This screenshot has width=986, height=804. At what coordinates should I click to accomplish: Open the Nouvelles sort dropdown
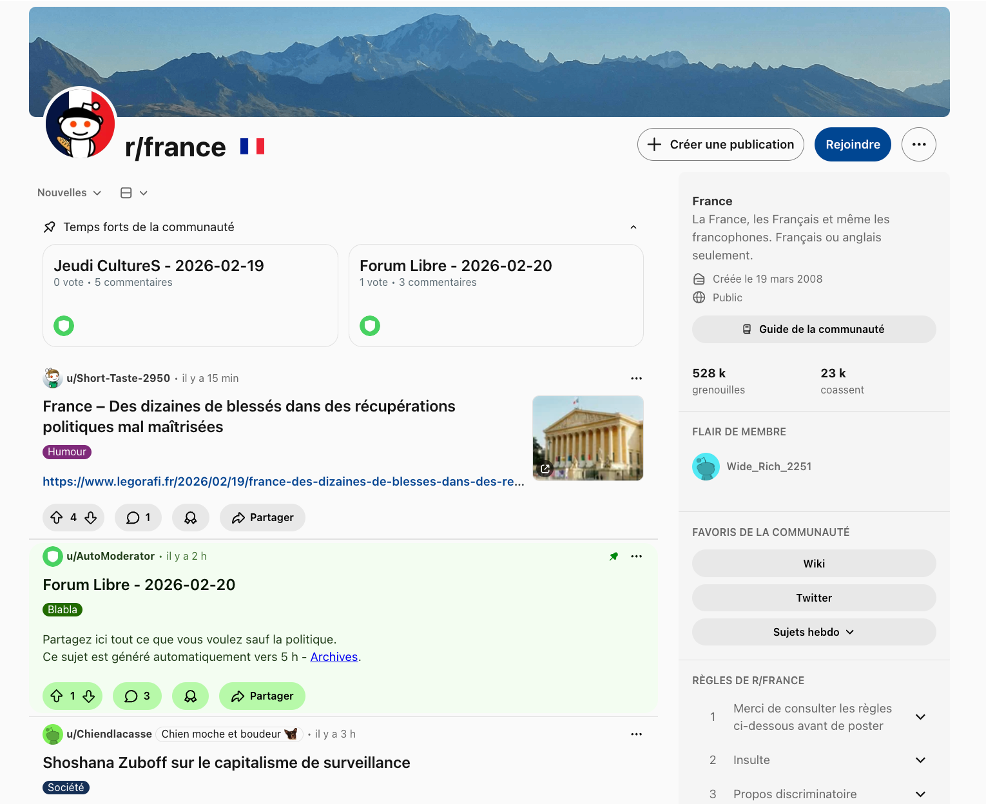click(69, 193)
